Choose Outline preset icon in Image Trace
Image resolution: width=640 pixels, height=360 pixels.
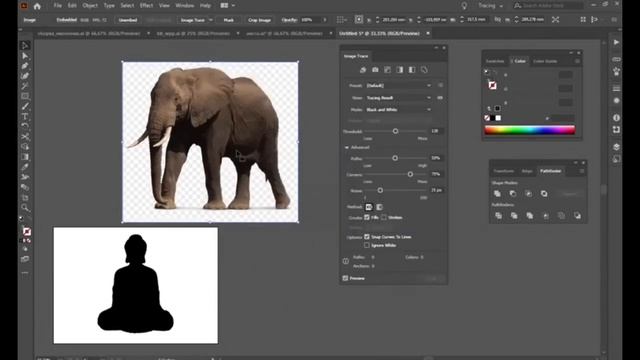tap(424, 70)
